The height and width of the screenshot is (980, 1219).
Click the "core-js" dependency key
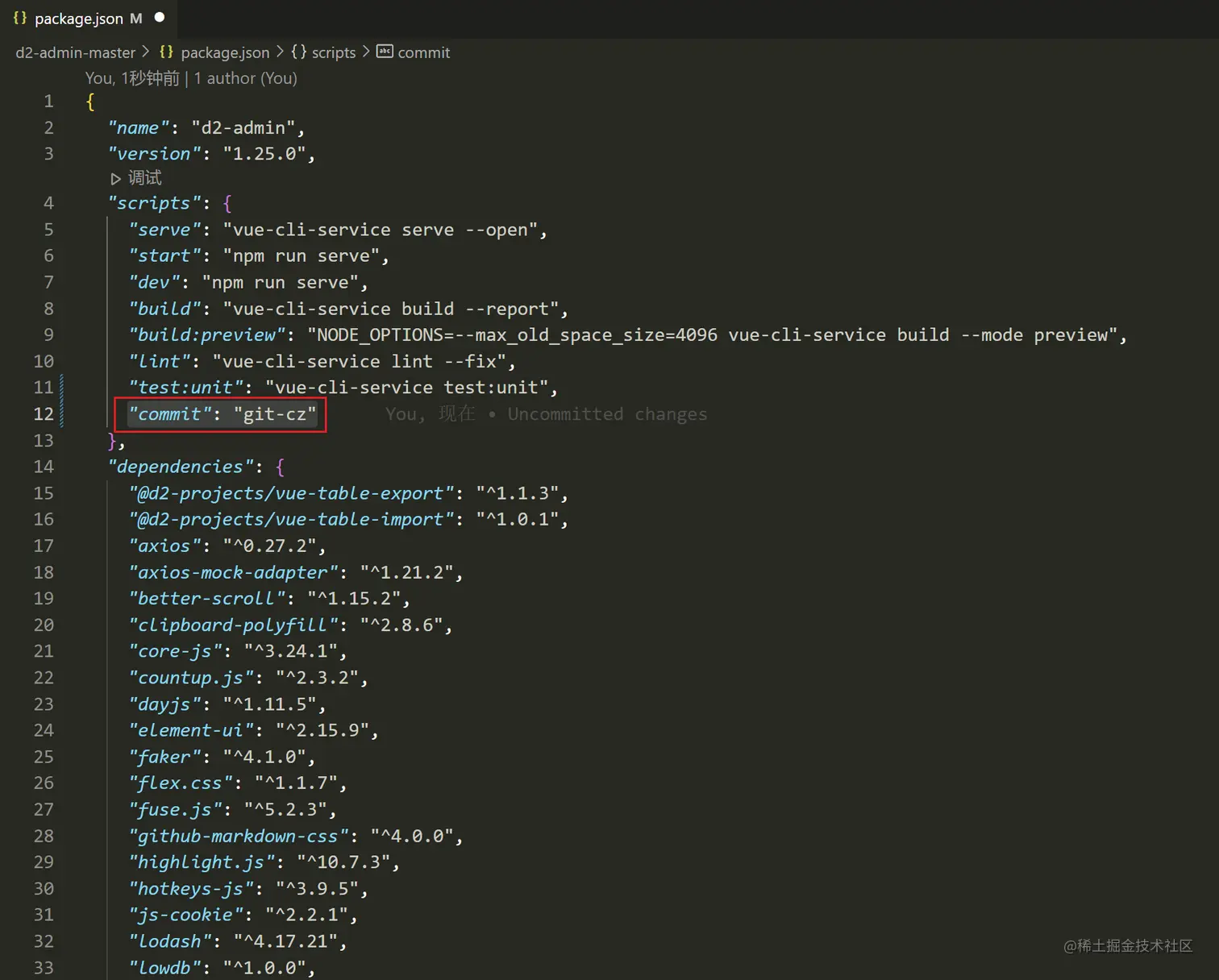pyautogui.click(x=175, y=651)
